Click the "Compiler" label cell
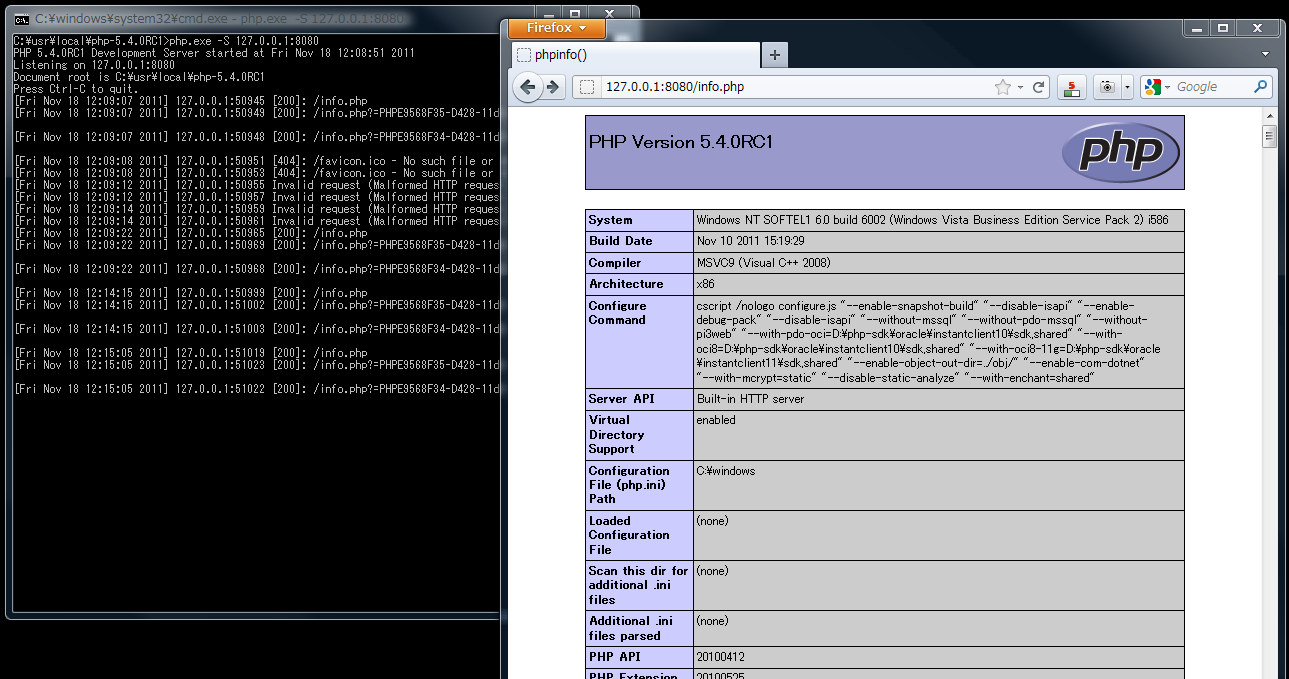The height and width of the screenshot is (679, 1289). tap(639, 263)
